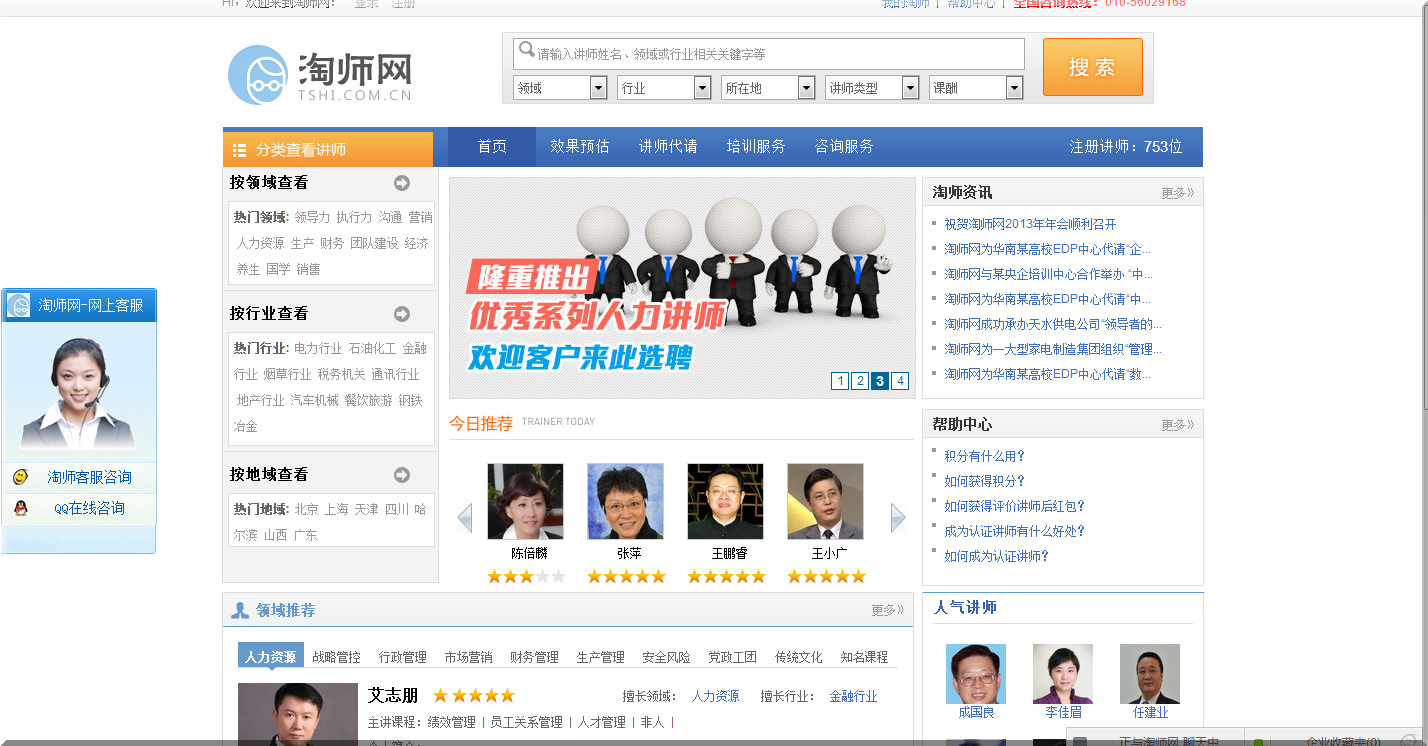
Task: Click the smiley icon beside 淘师客服咨询
Action: tap(20, 477)
